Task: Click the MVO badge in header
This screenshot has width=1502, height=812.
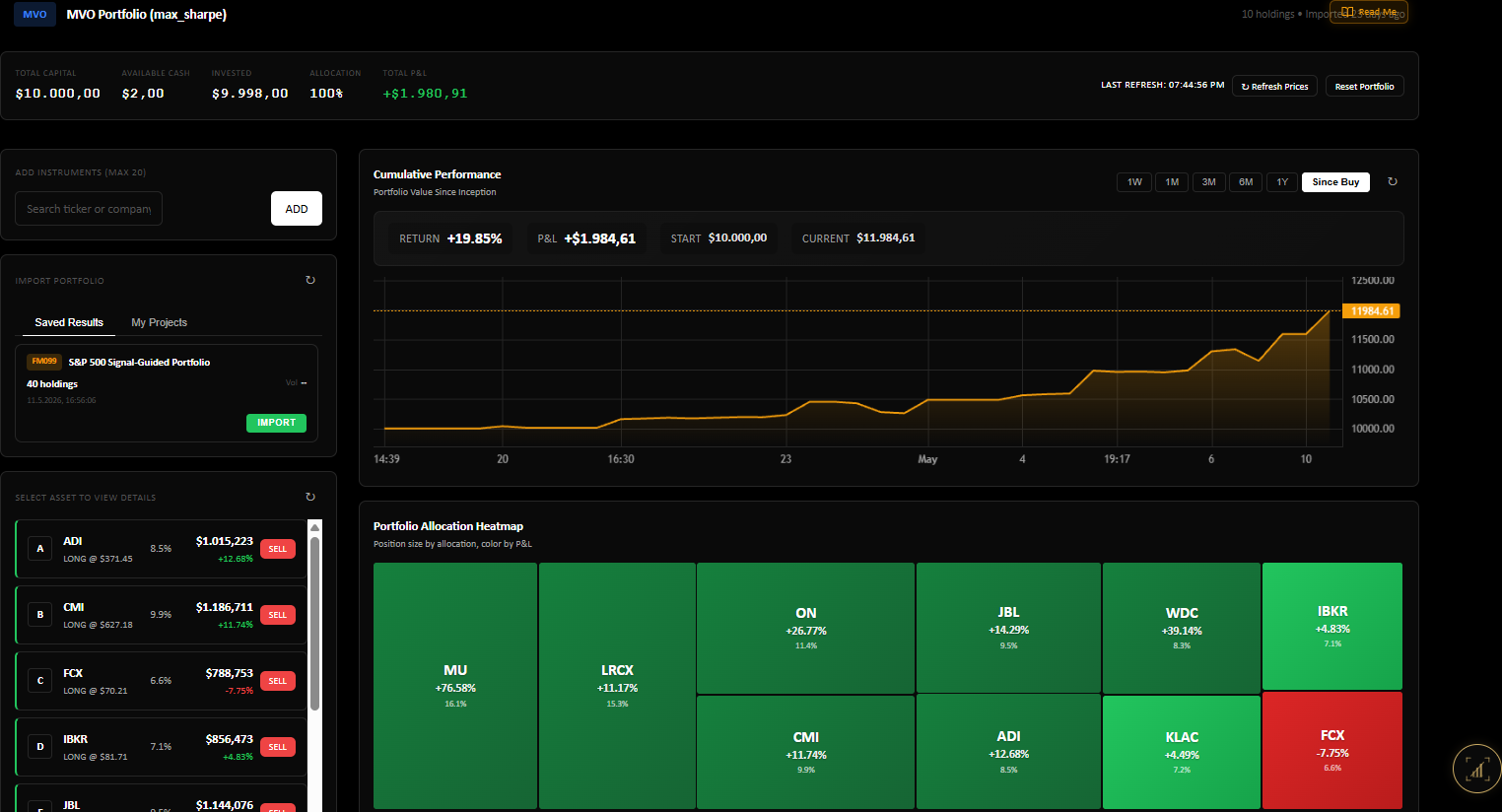Action: coord(34,15)
